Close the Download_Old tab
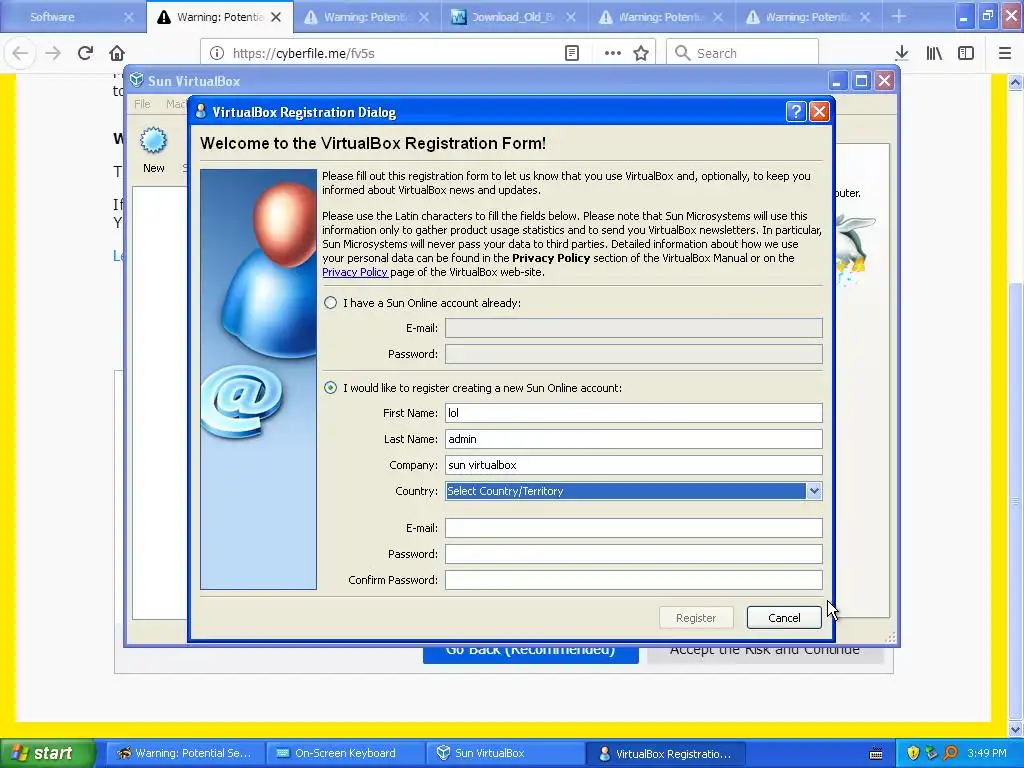The height and width of the screenshot is (768, 1024). (571, 17)
